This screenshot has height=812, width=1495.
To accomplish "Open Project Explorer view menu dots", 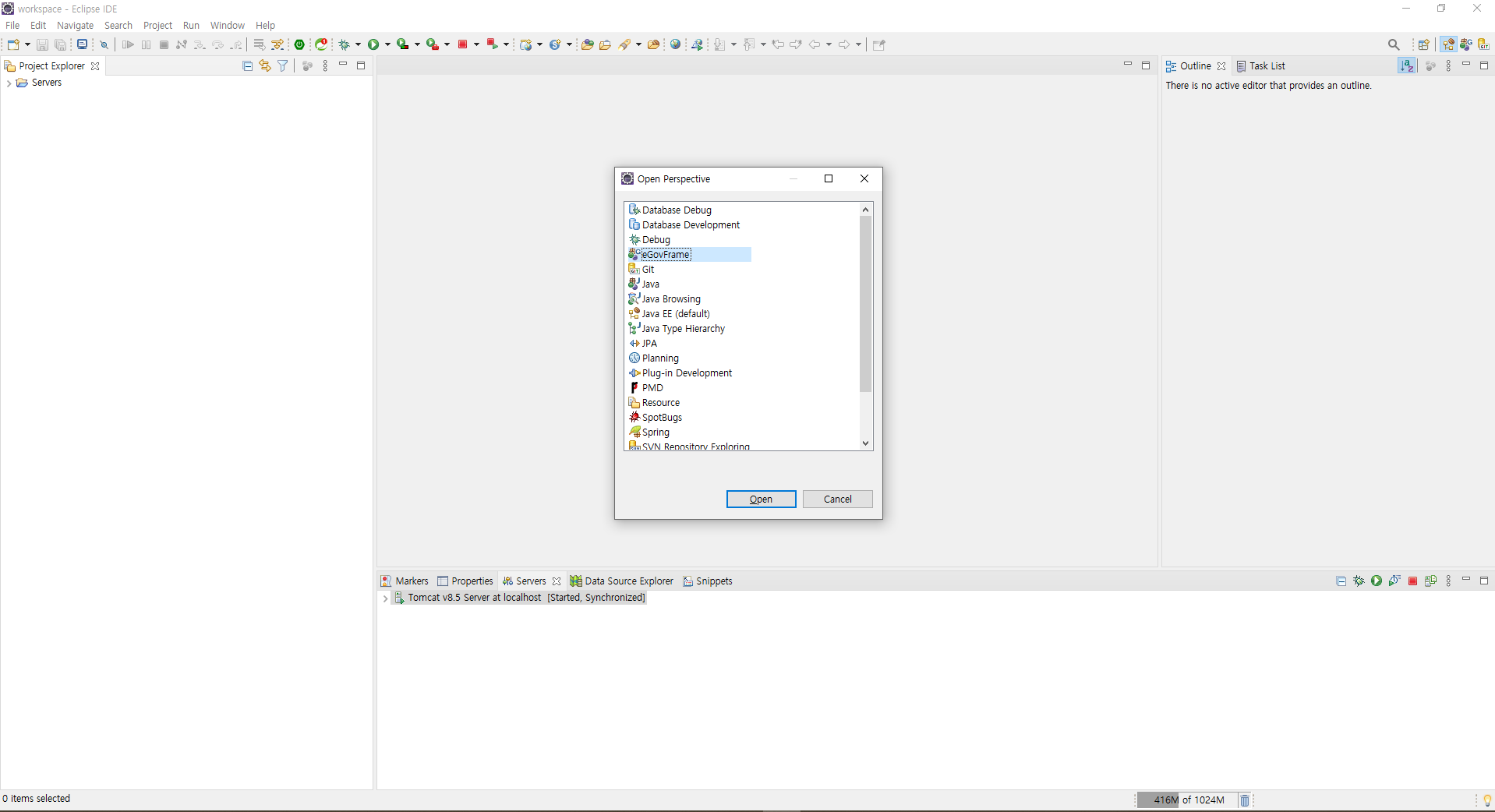I will 325,66.
